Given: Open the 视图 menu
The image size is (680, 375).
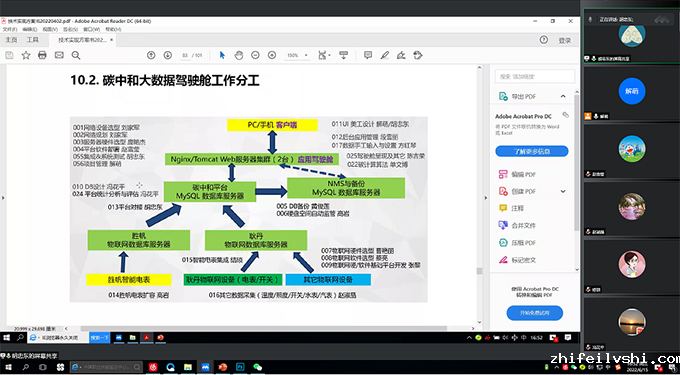Looking at the screenshot, I should pyautogui.click(x=50, y=29).
